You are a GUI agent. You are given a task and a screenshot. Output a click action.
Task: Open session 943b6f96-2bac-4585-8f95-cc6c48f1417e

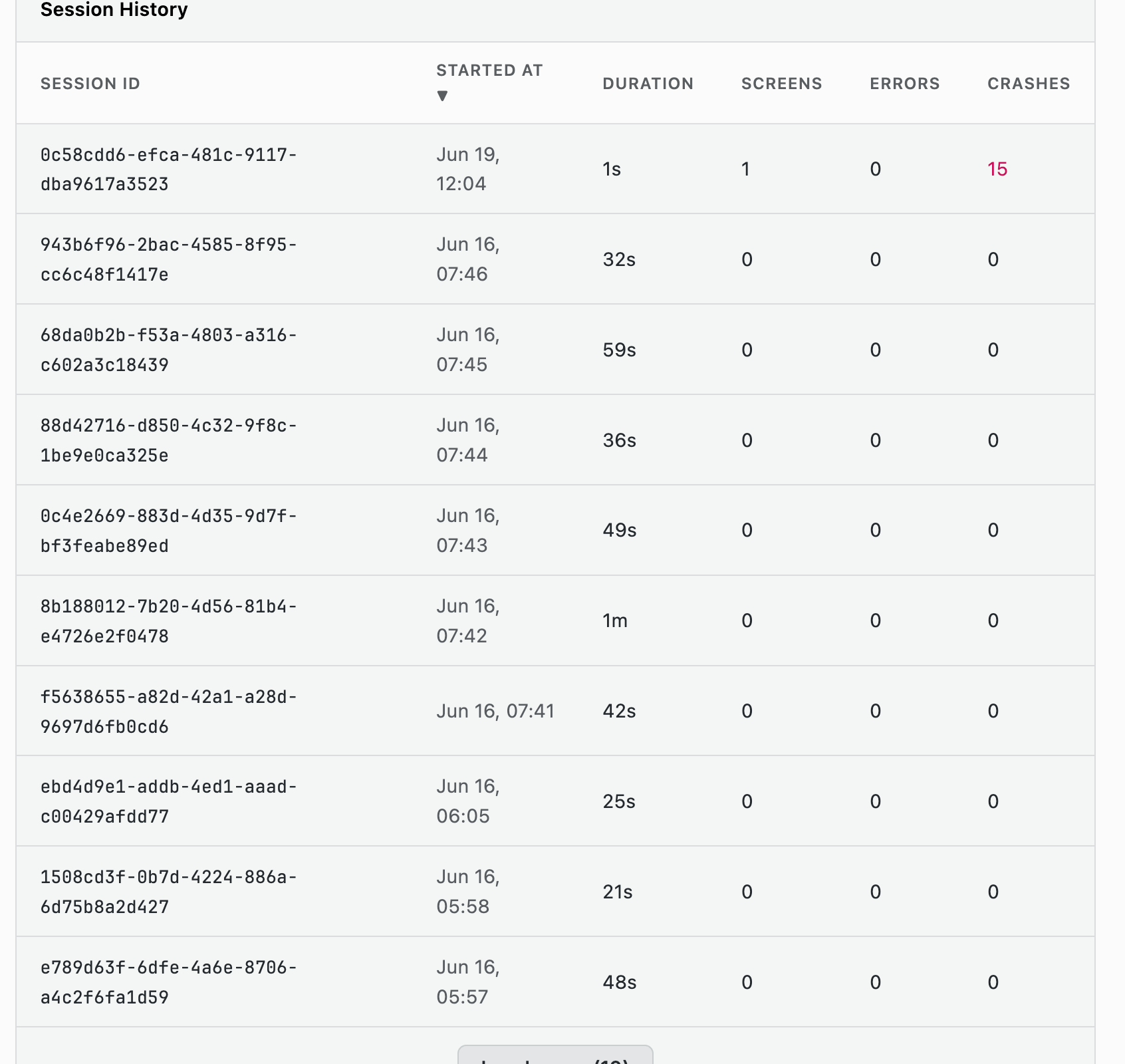point(169,259)
